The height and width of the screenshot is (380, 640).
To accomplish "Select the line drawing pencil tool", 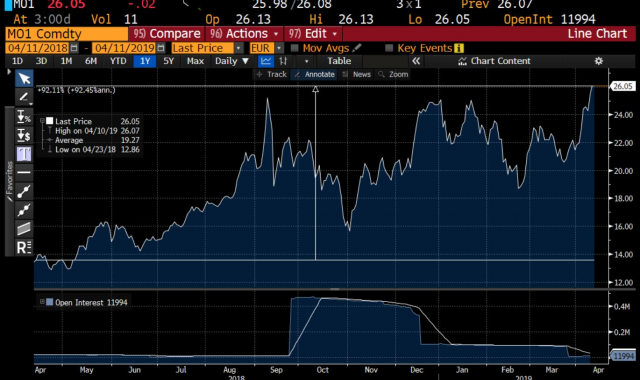I will [24, 97].
